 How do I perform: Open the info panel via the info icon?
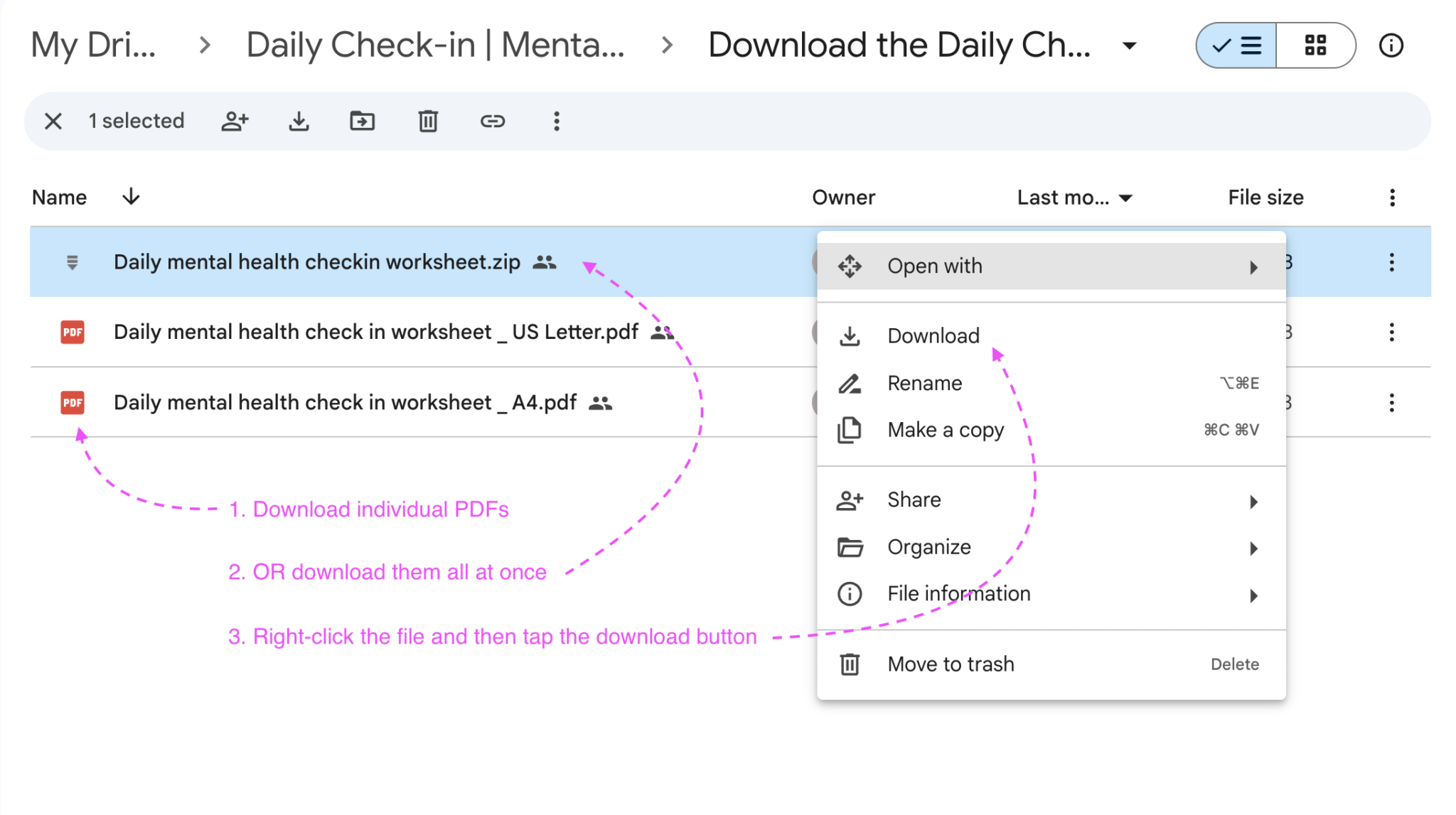pyautogui.click(x=1391, y=45)
